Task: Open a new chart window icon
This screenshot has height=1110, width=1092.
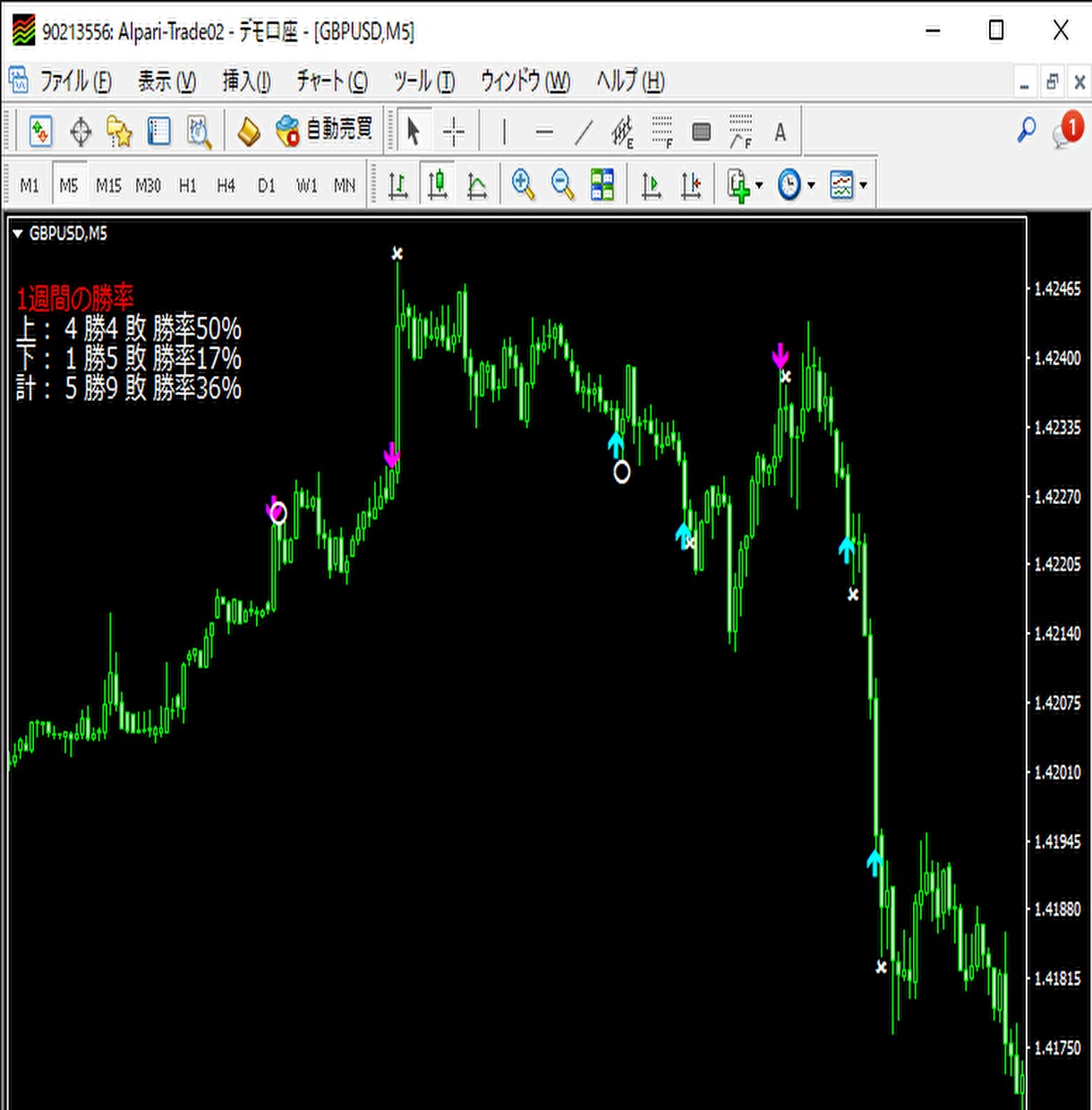Action: [40, 132]
